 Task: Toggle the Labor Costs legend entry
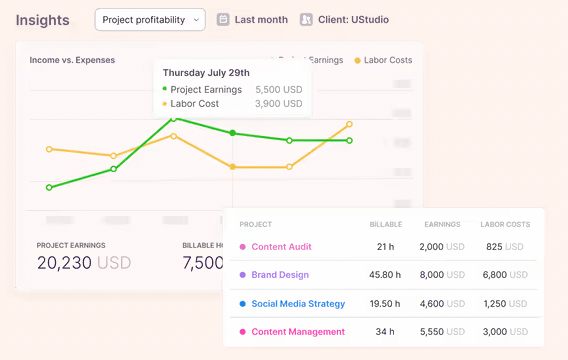[383, 60]
